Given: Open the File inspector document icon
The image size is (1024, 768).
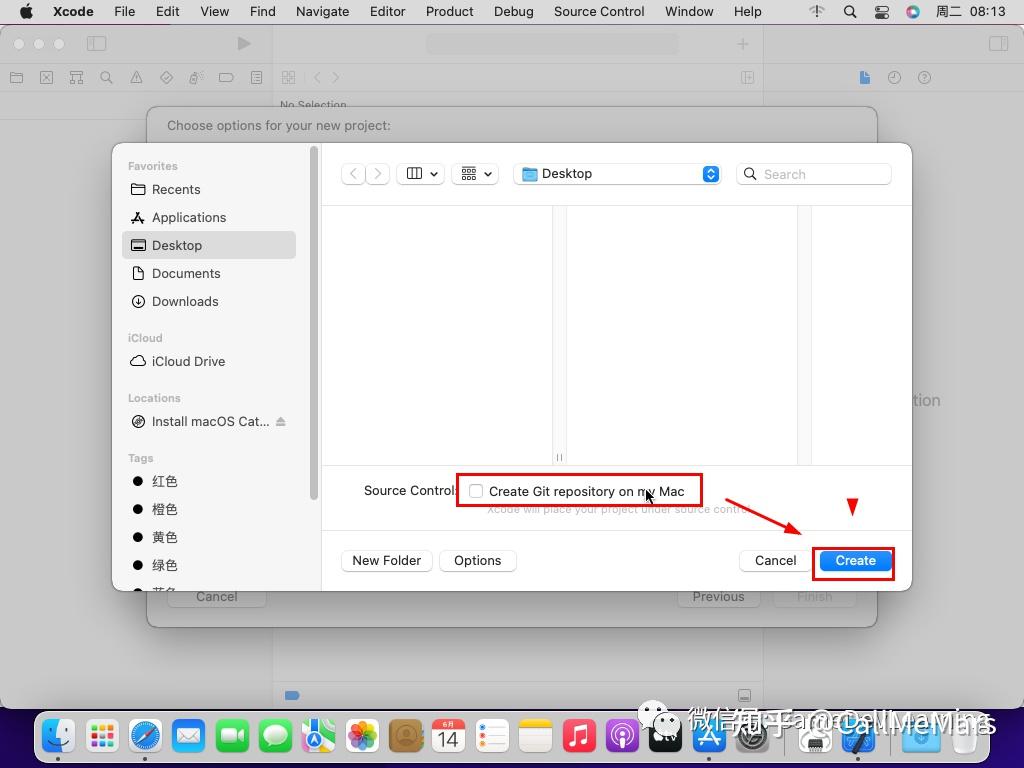Looking at the screenshot, I should (x=865, y=78).
